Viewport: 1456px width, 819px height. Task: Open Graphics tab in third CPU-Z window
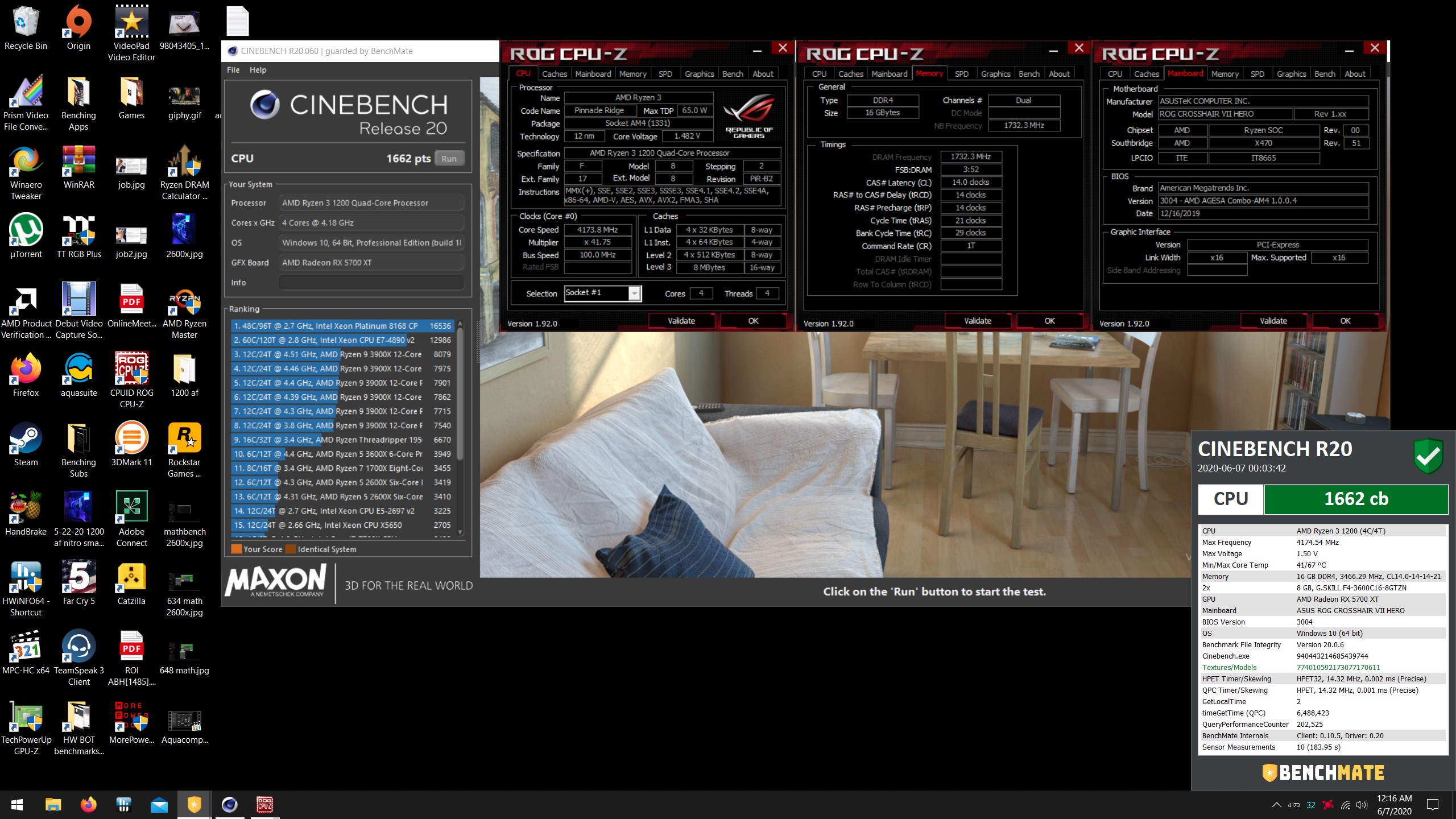click(1291, 74)
